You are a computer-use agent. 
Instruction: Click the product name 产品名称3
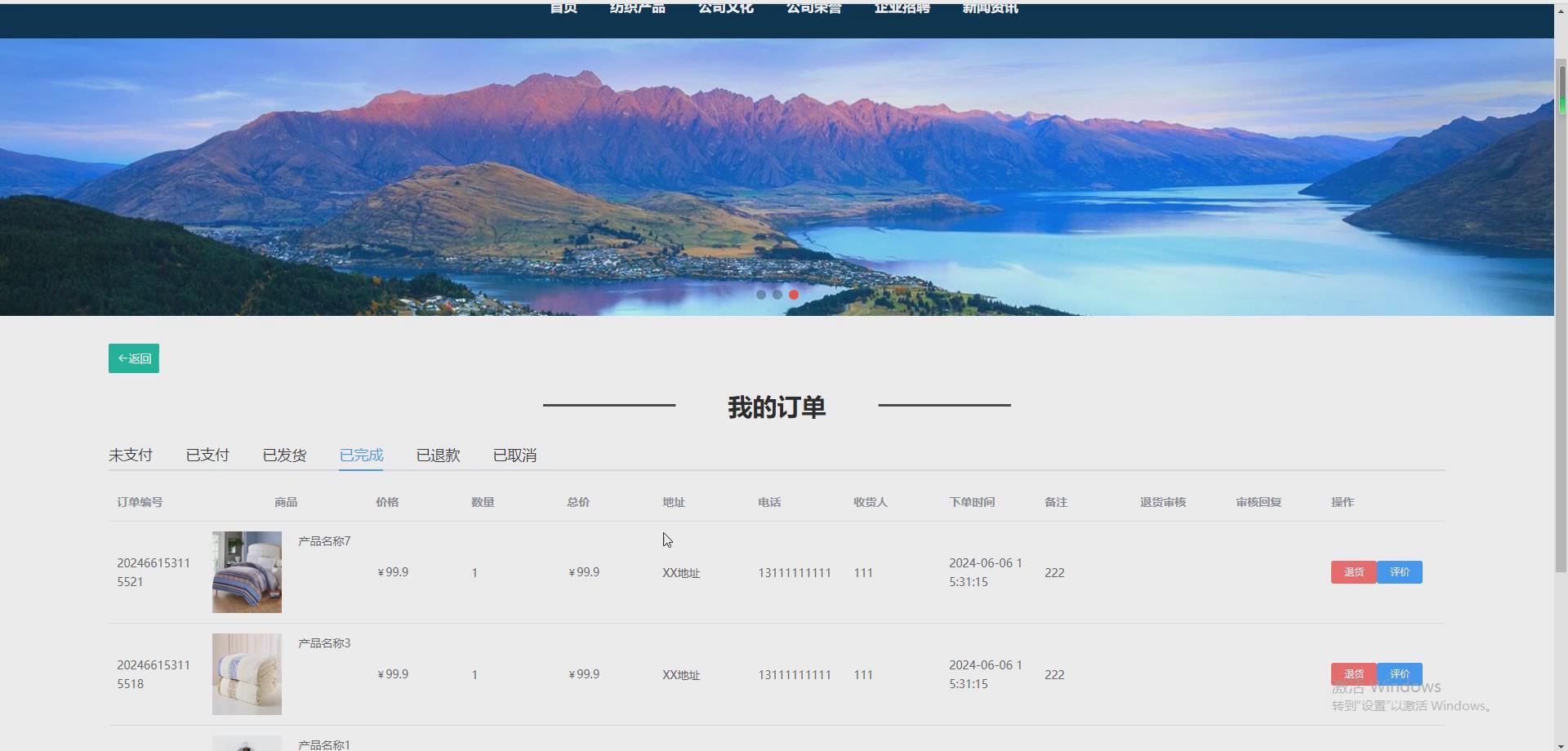pyautogui.click(x=324, y=643)
